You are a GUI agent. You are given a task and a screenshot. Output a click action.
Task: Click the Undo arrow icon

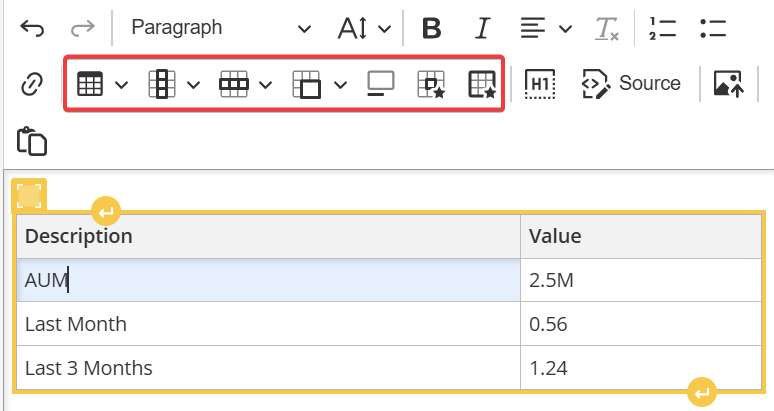point(32,28)
